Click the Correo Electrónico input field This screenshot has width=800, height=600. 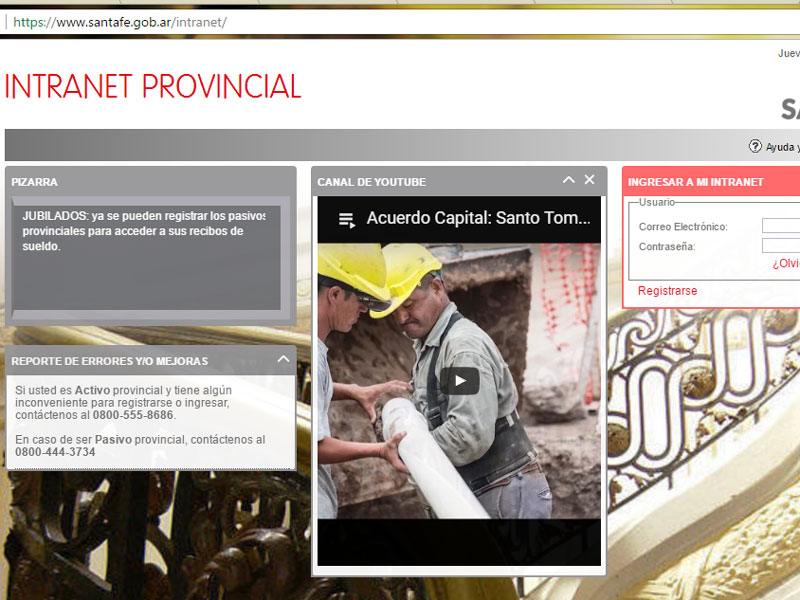pyautogui.click(x=781, y=226)
